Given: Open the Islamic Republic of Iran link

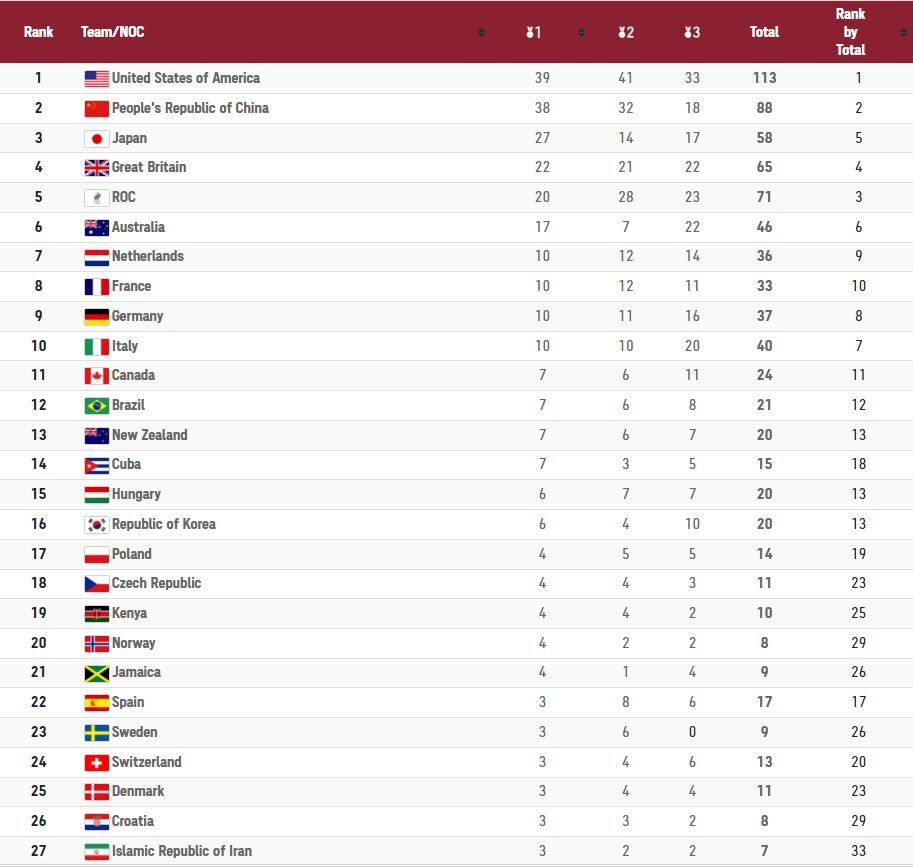Looking at the screenshot, I should 182,851.
